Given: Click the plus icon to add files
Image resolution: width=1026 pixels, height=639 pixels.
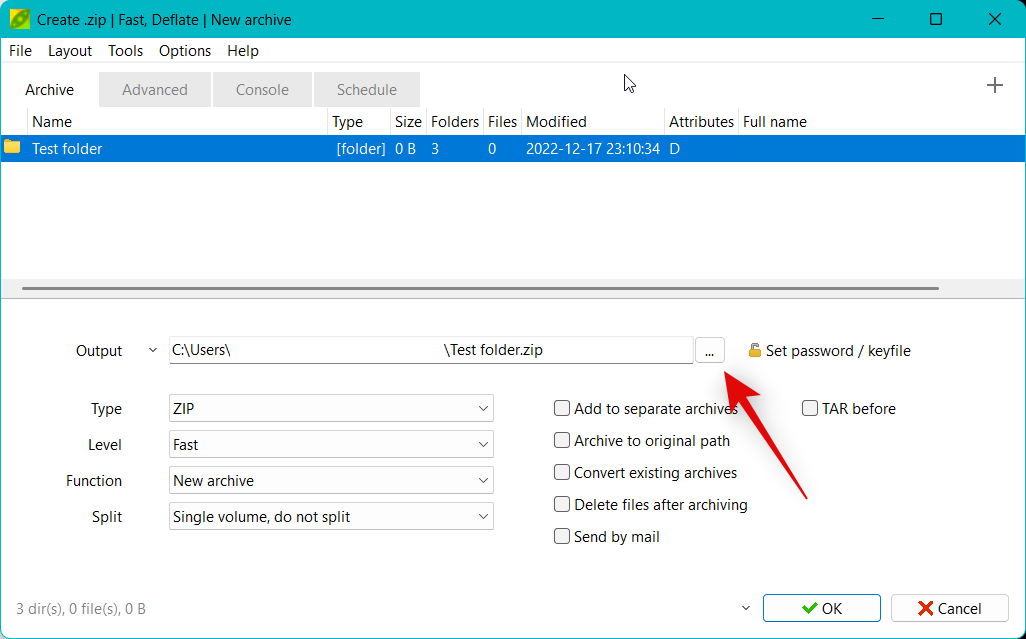Looking at the screenshot, I should click(994, 86).
